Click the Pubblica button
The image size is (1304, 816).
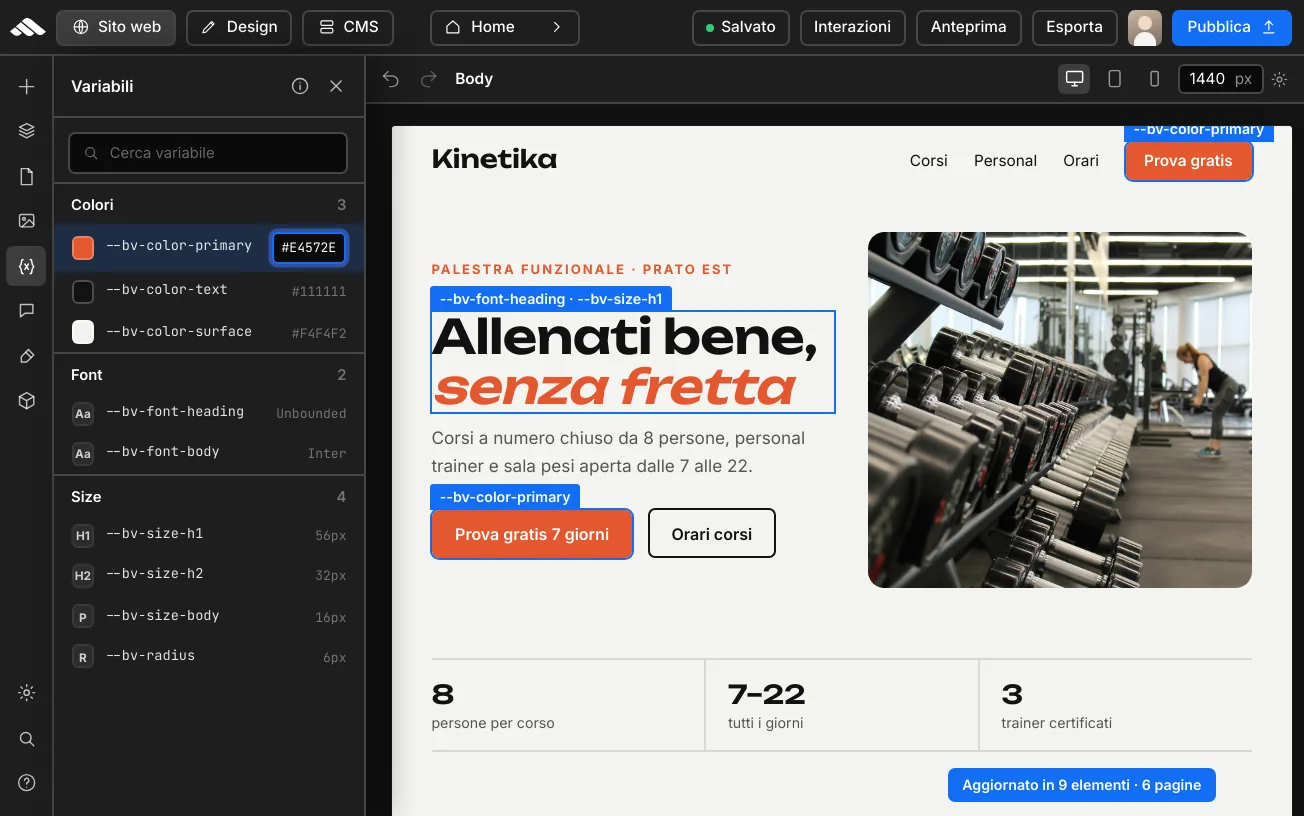(x=1231, y=28)
